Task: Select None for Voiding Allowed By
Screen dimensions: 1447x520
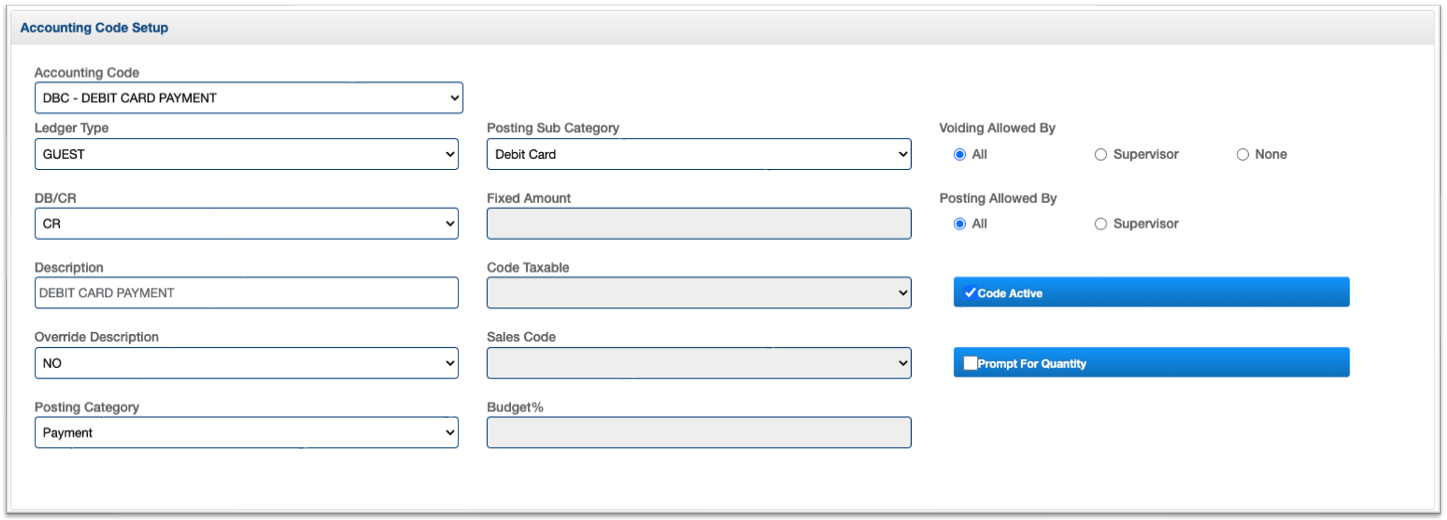Action: click(1243, 155)
